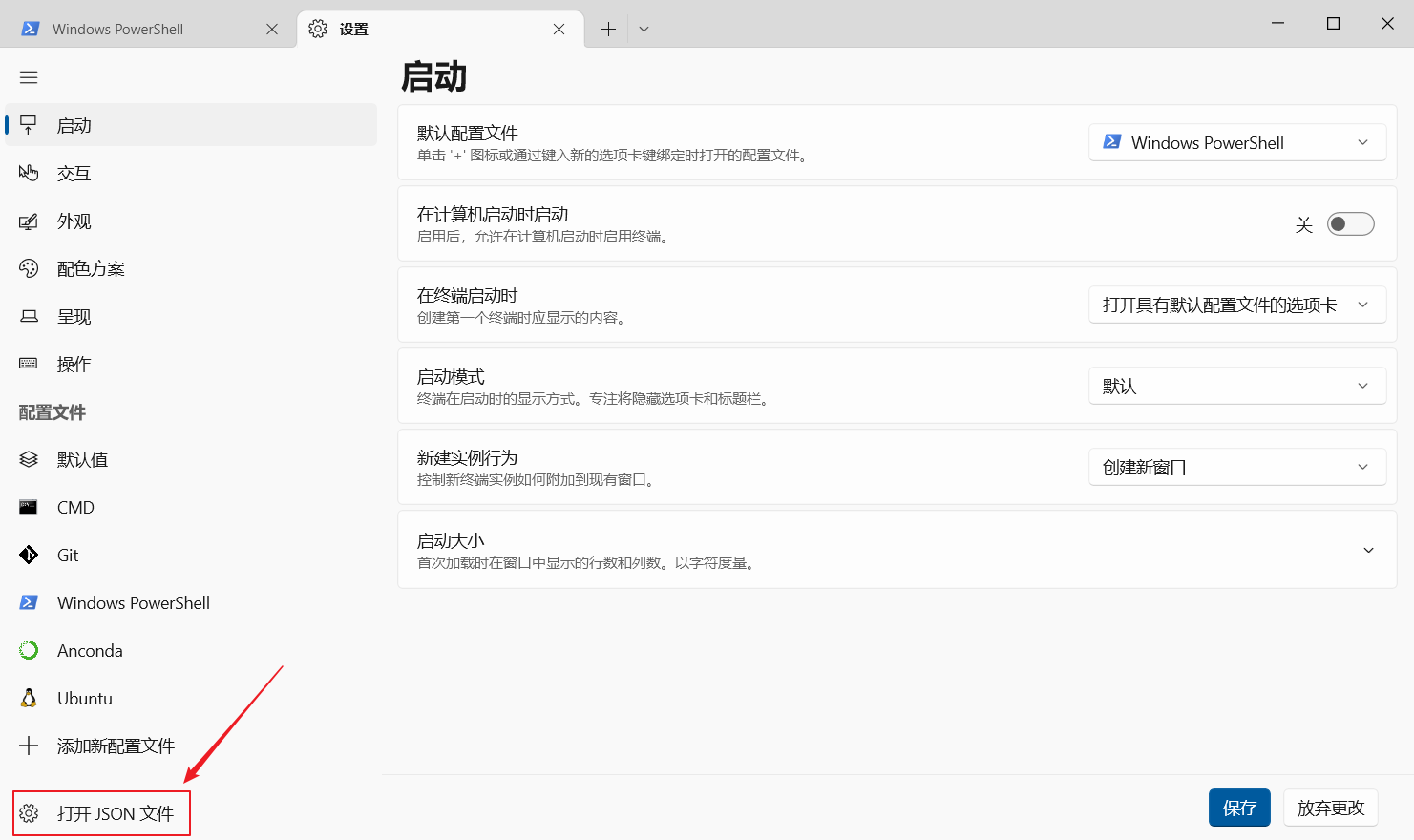Select 交互 in the sidebar
The height and width of the screenshot is (840, 1414).
191,173
